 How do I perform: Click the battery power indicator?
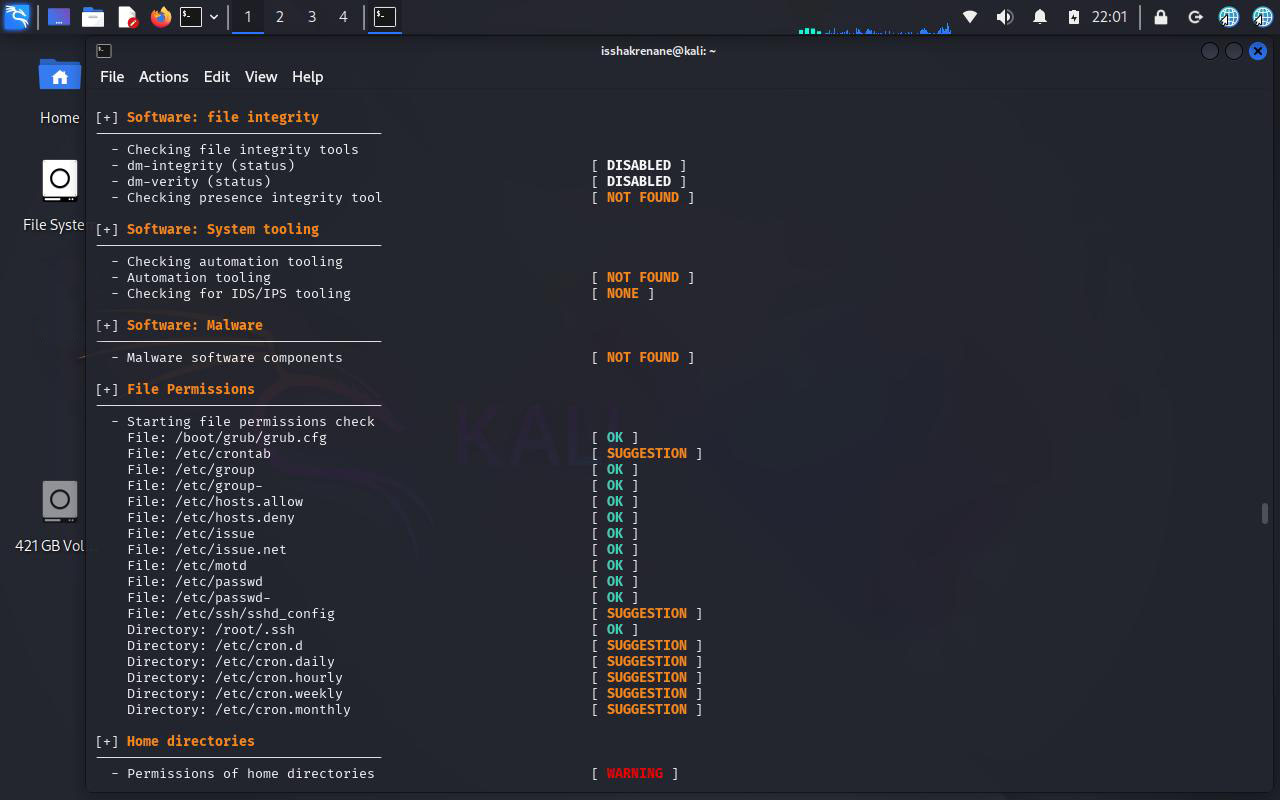[1074, 17]
